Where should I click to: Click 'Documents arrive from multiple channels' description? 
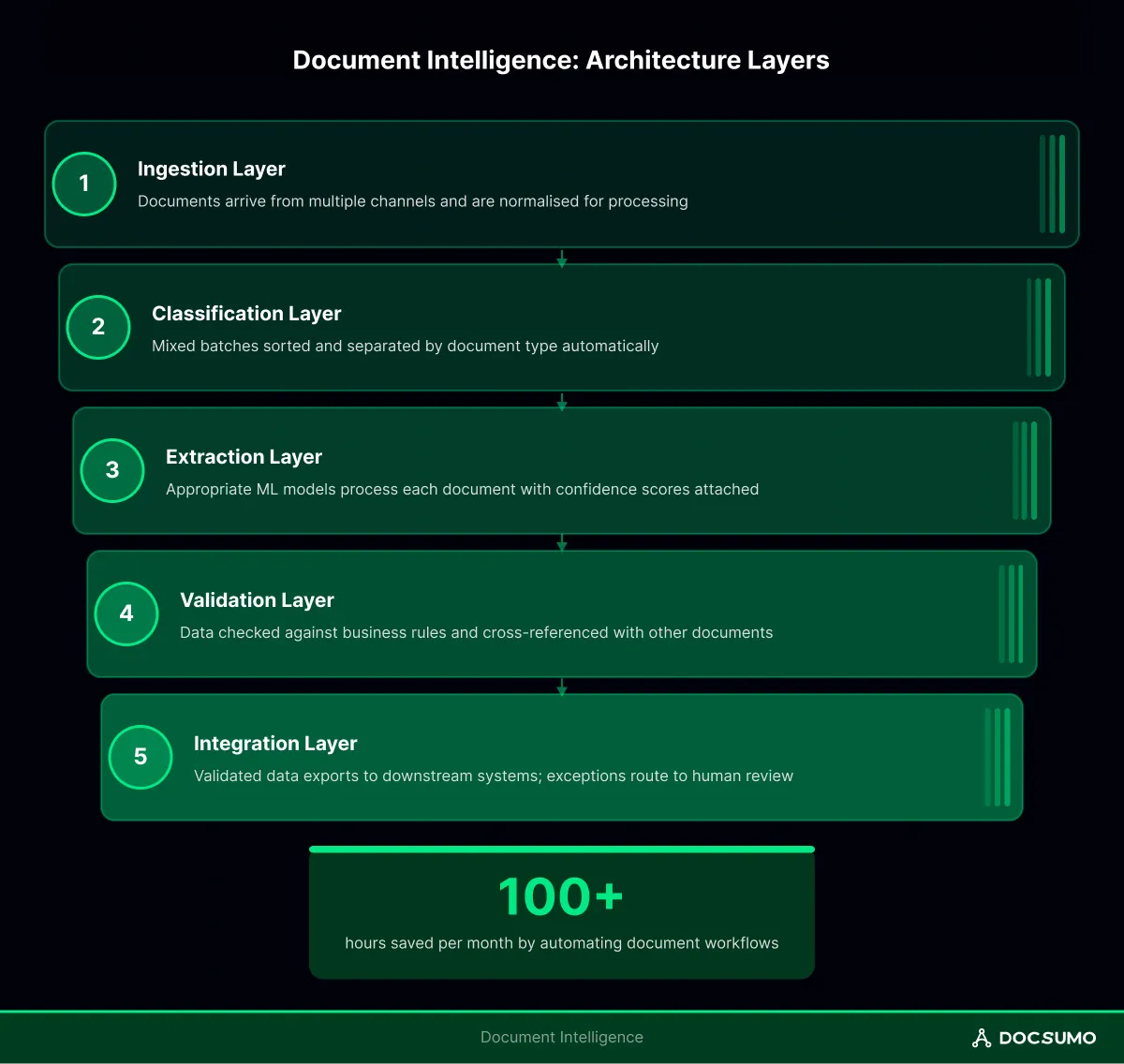click(x=413, y=201)
